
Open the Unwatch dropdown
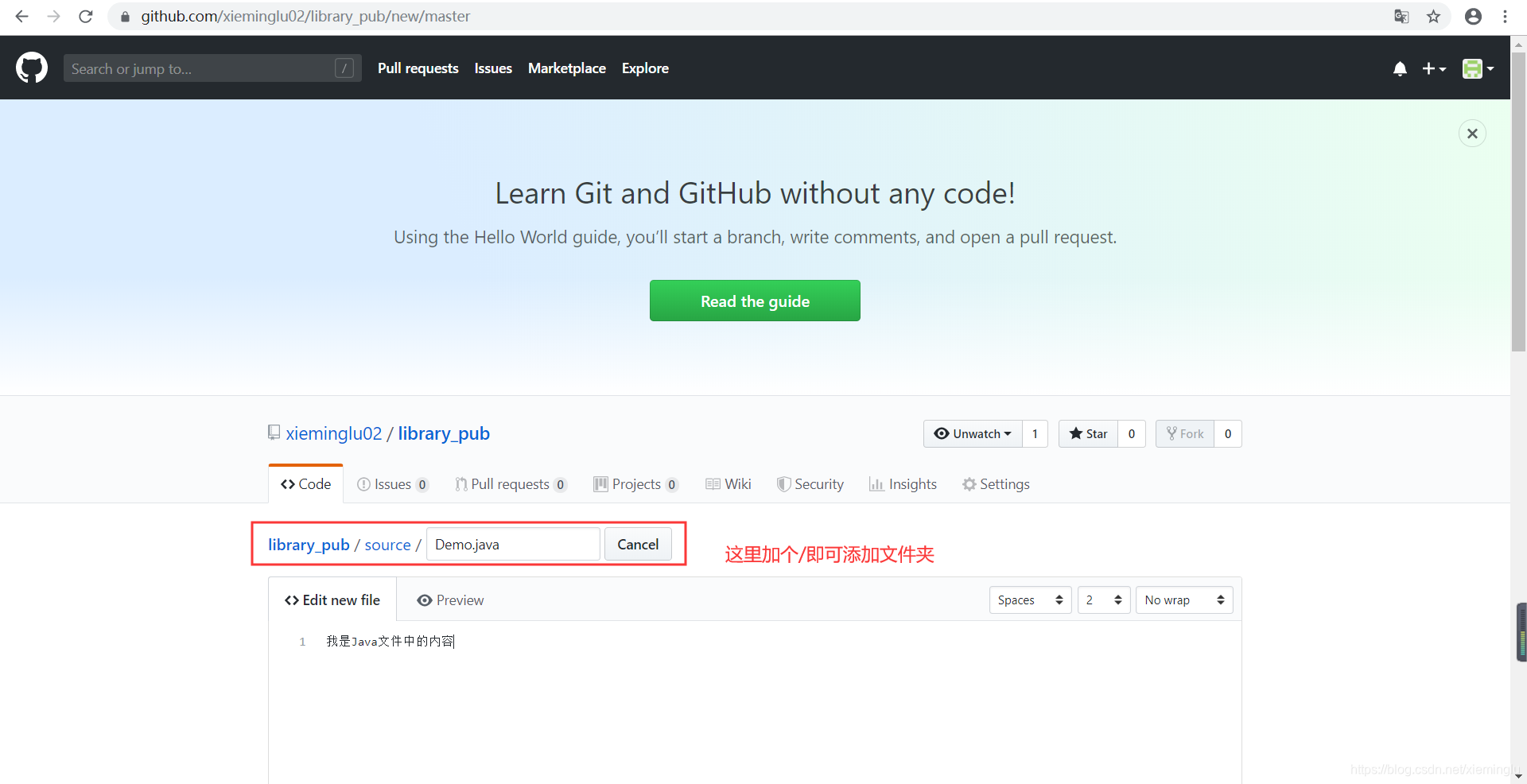click(973, 433)
